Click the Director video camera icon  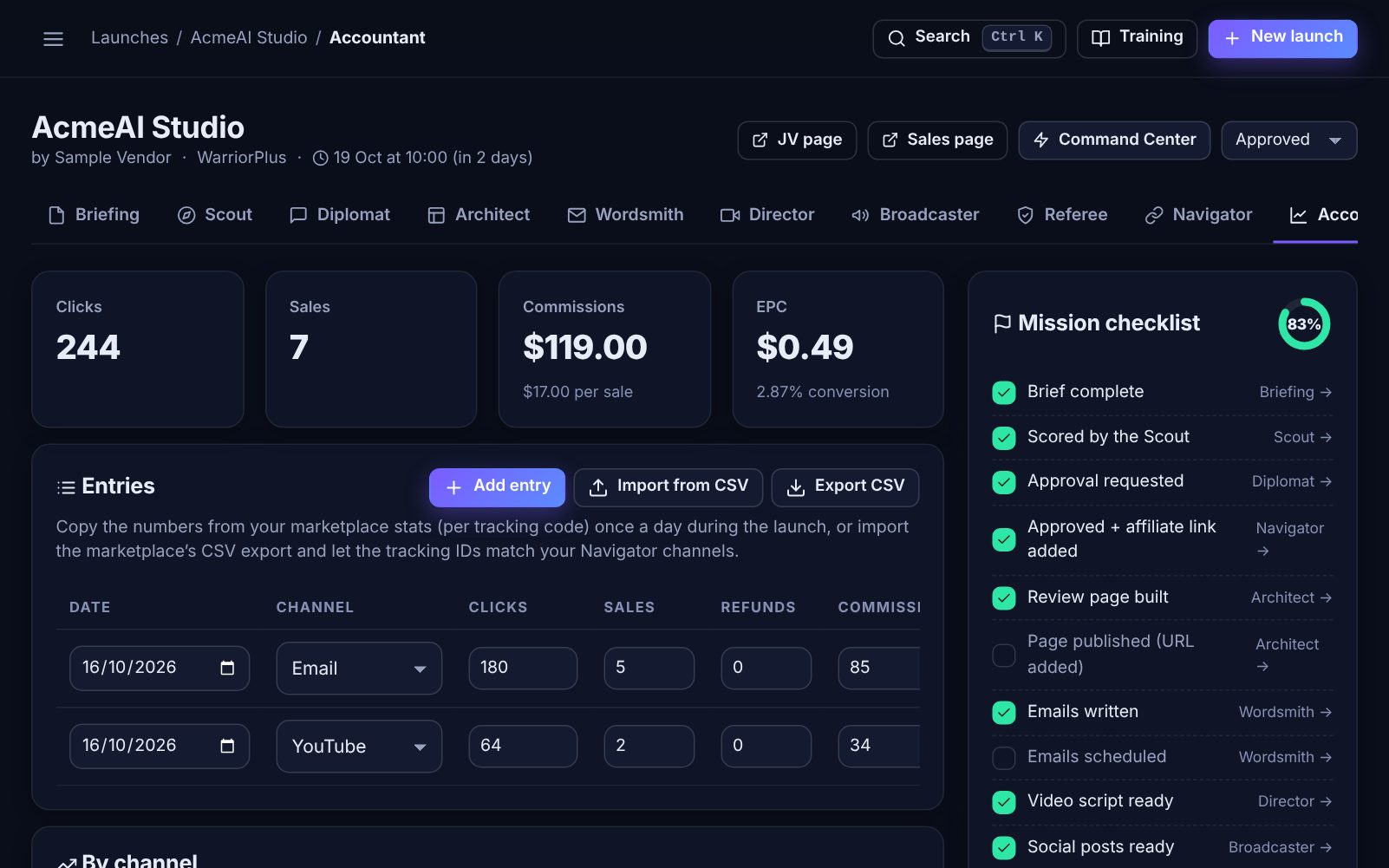pyautogui.click(x=730, y=215)
